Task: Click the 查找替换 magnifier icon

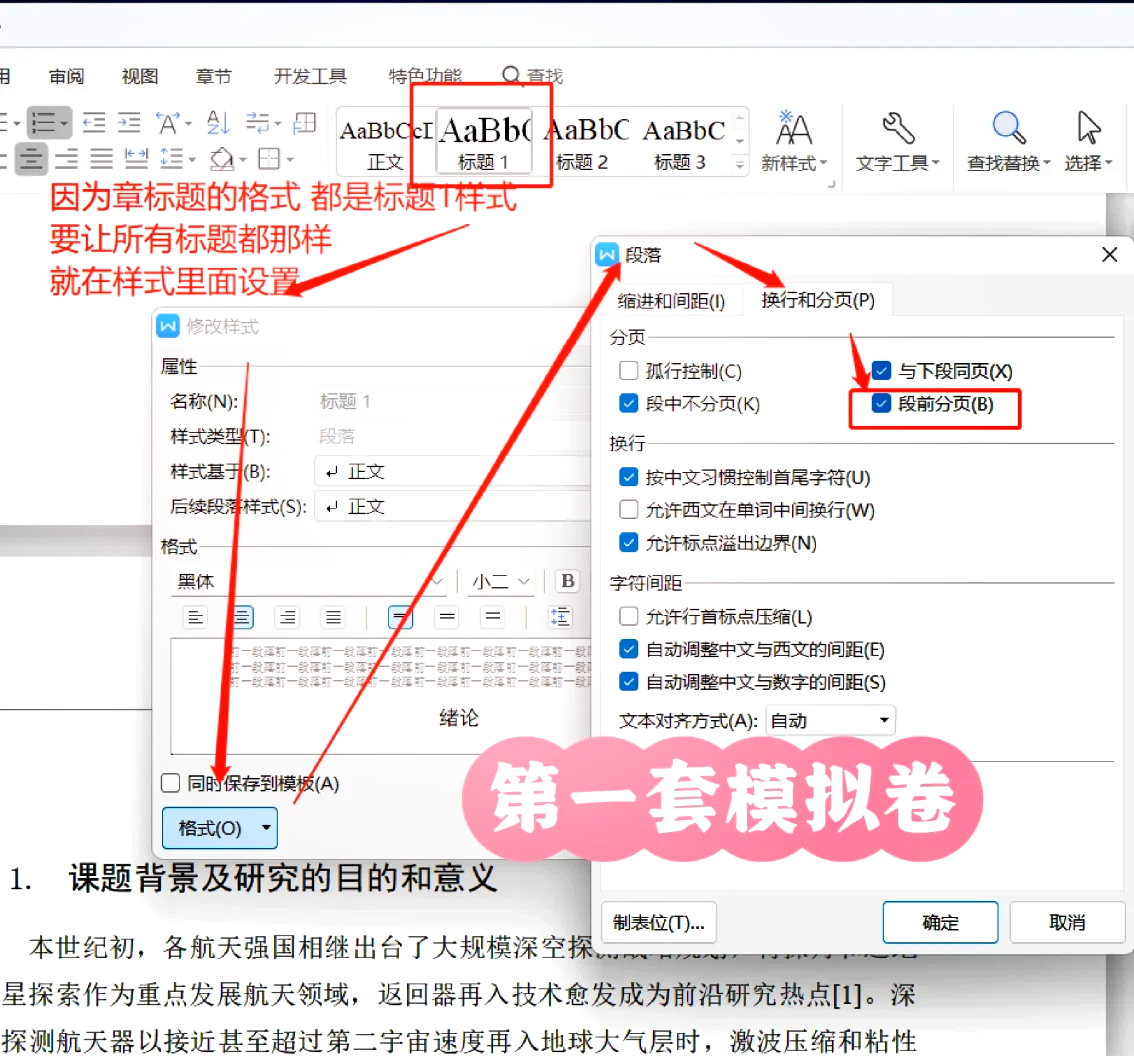Action: (1008, 130)
